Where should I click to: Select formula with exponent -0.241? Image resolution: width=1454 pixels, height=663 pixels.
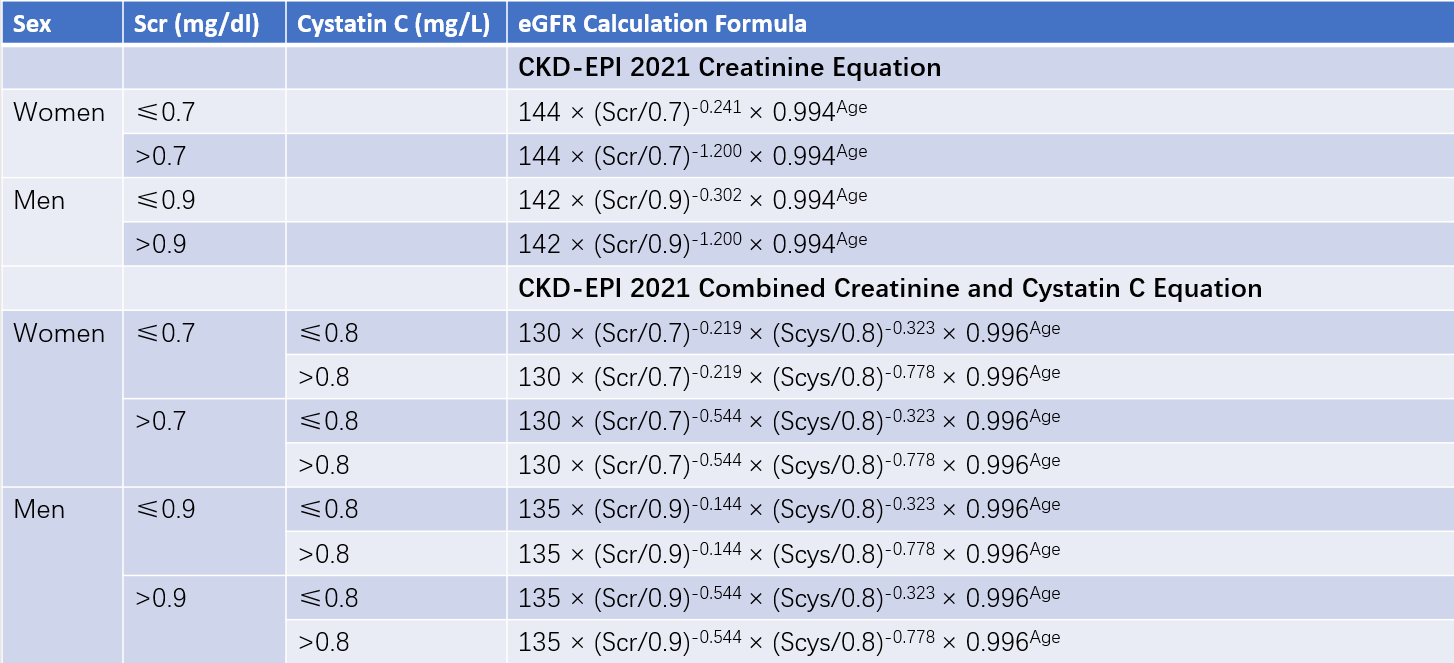[692, 113]
